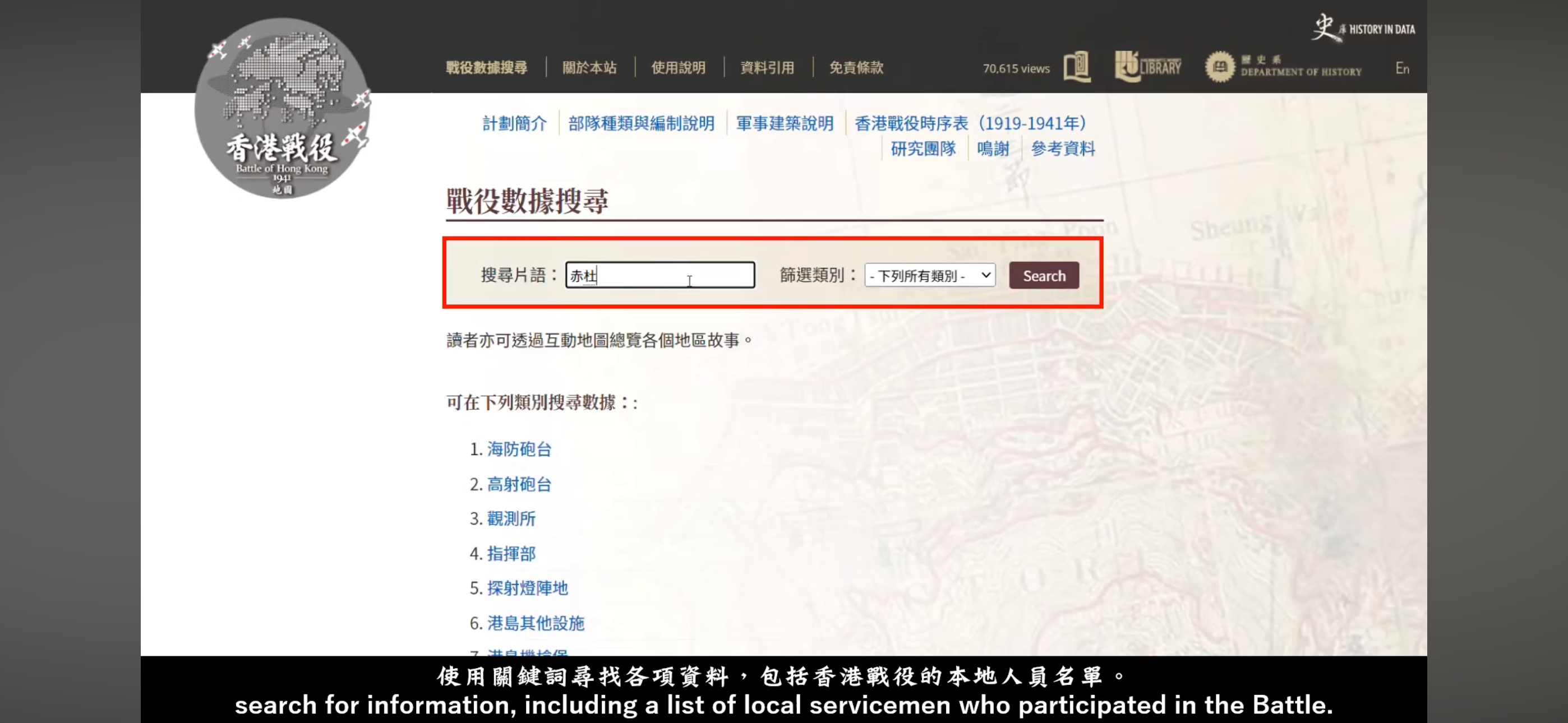1568x723 pixels.
Task: Expand the 篩選類別 category dropdown
Action: 929,276
